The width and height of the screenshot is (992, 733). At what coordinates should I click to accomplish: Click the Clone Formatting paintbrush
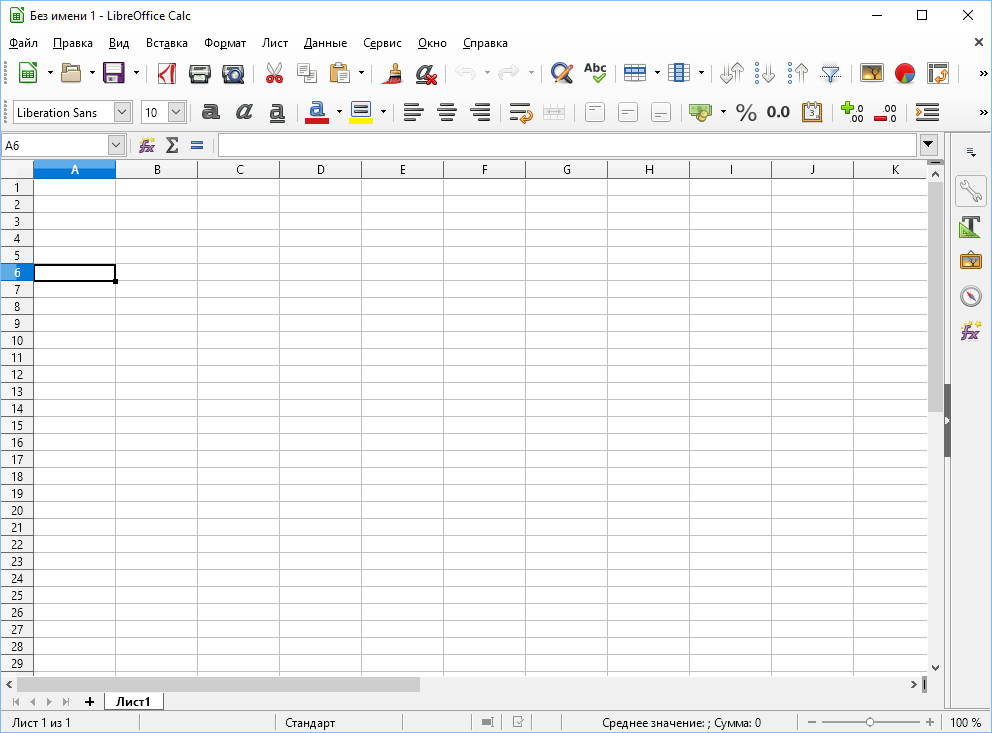[393, 73]
